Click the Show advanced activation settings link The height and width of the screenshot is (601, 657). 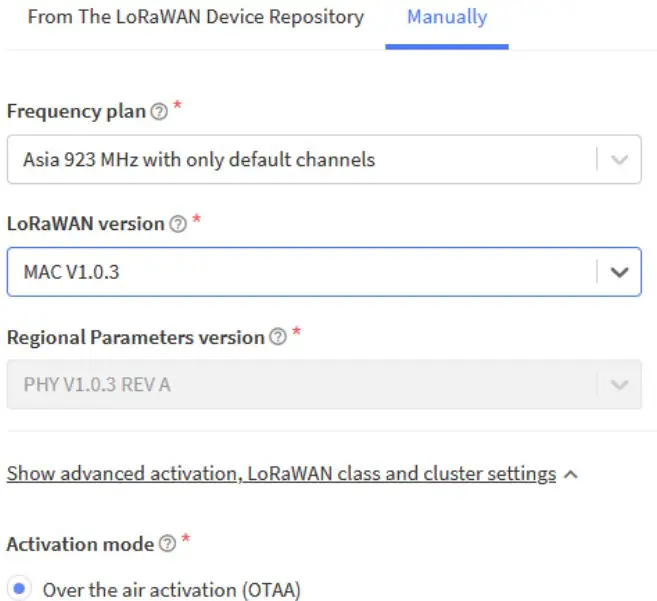point(281,474)
